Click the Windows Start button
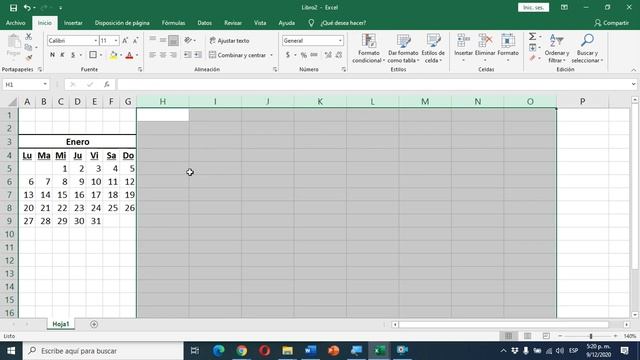Image resolution: width=640 pixels, height=360 pixels. click(11, 351)
